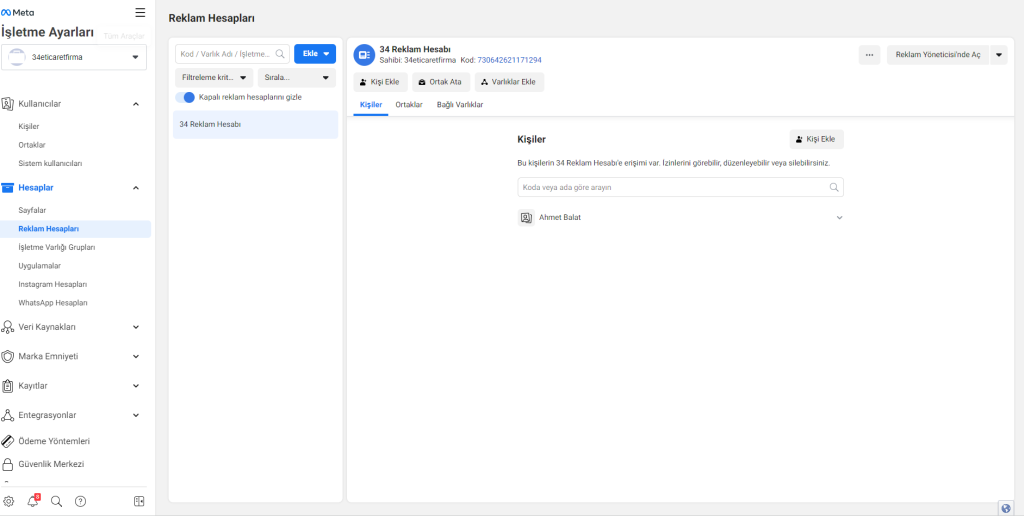Open the Sırala dropdown

coord(296,77)
